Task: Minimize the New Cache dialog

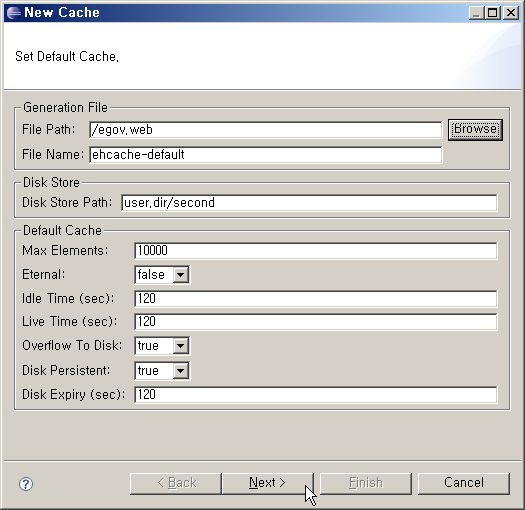Action: 475,13
